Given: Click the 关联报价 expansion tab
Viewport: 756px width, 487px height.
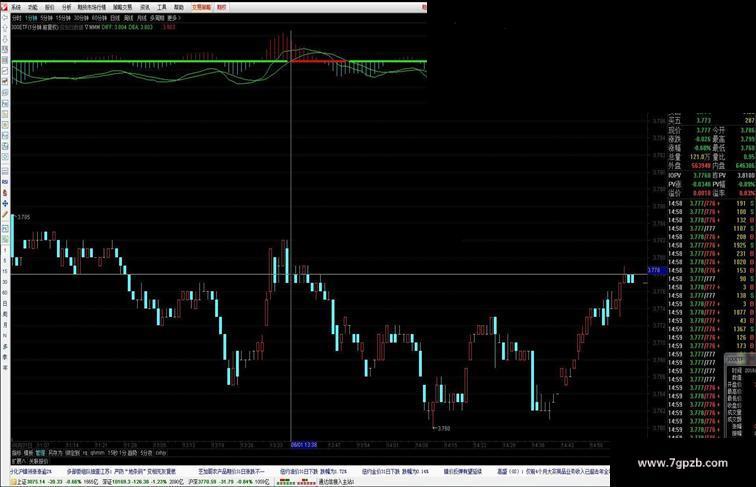Looking at the screenshot, I should coord(39,461).
